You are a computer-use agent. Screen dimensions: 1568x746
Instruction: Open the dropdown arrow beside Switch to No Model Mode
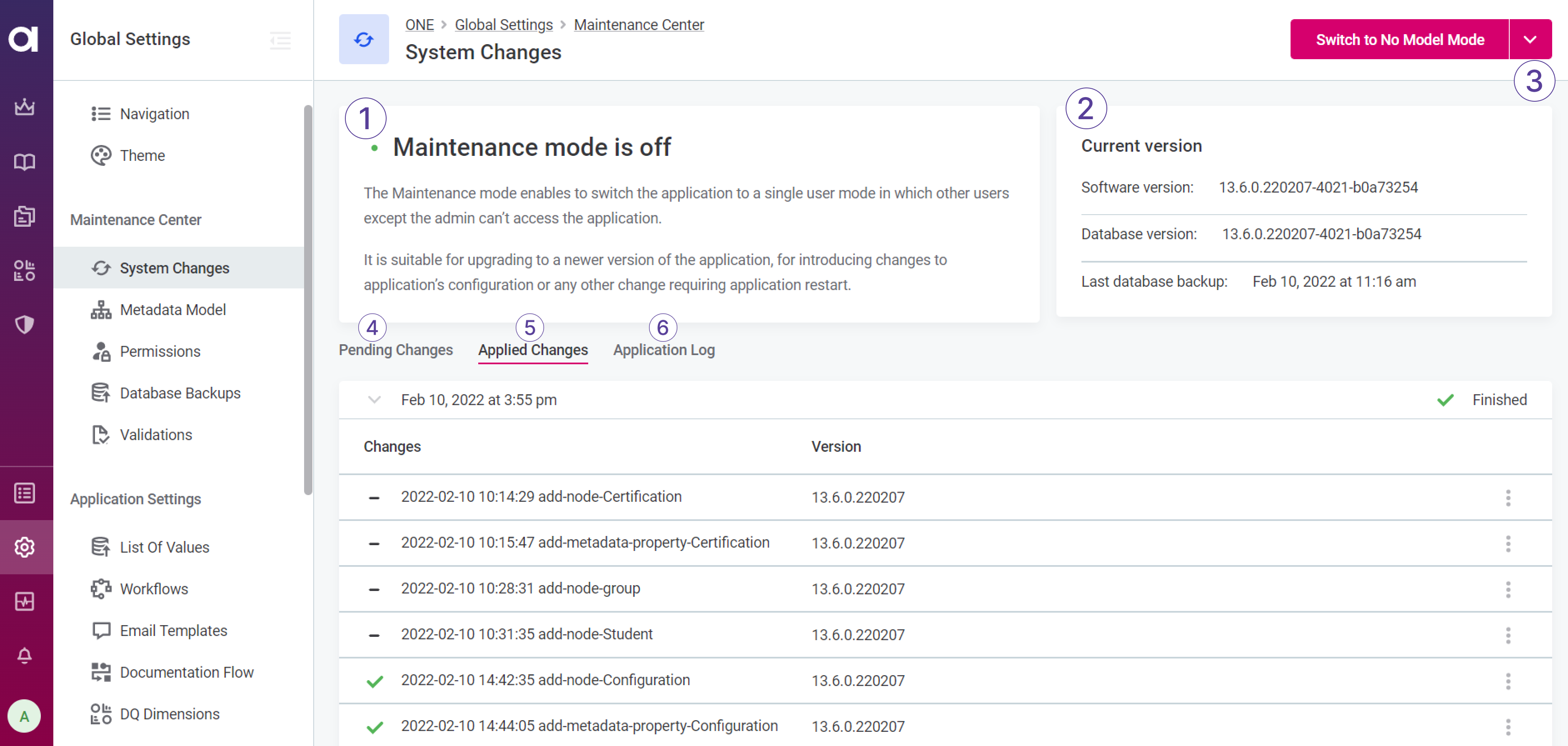[1530, 40]
